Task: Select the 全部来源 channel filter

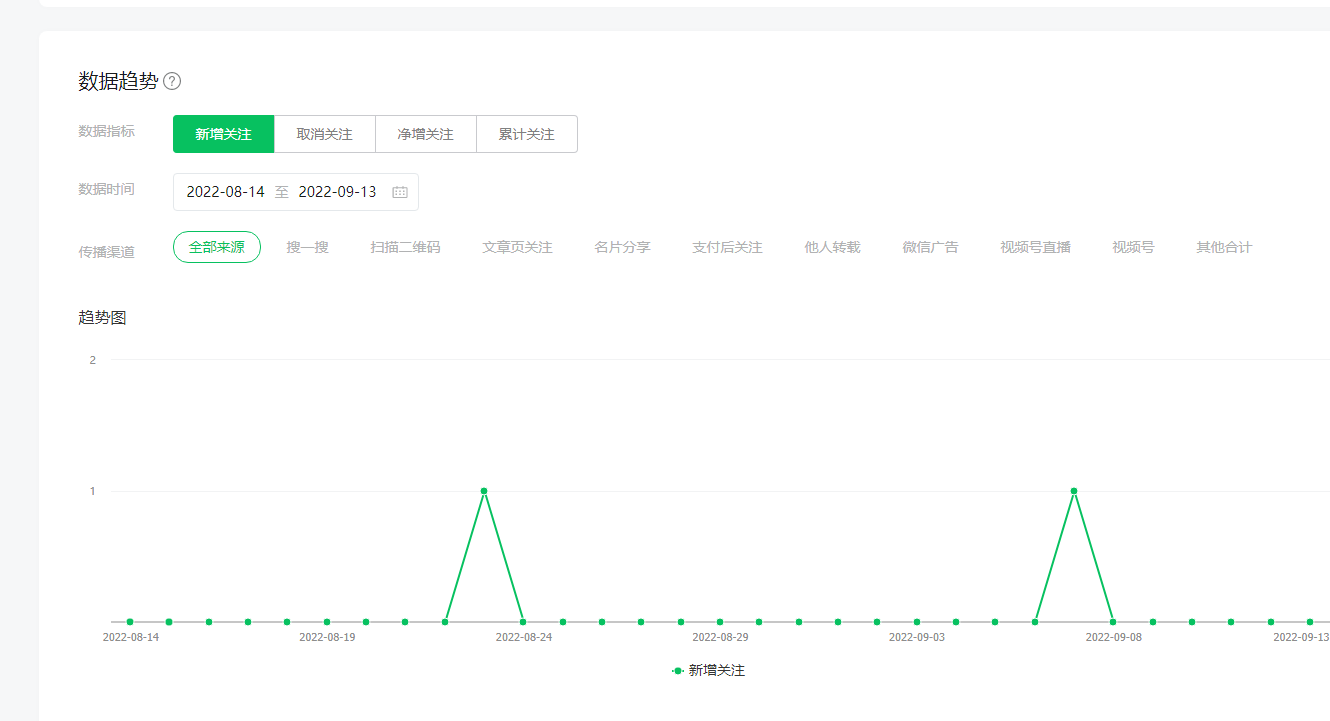Action: pos(217,247)
